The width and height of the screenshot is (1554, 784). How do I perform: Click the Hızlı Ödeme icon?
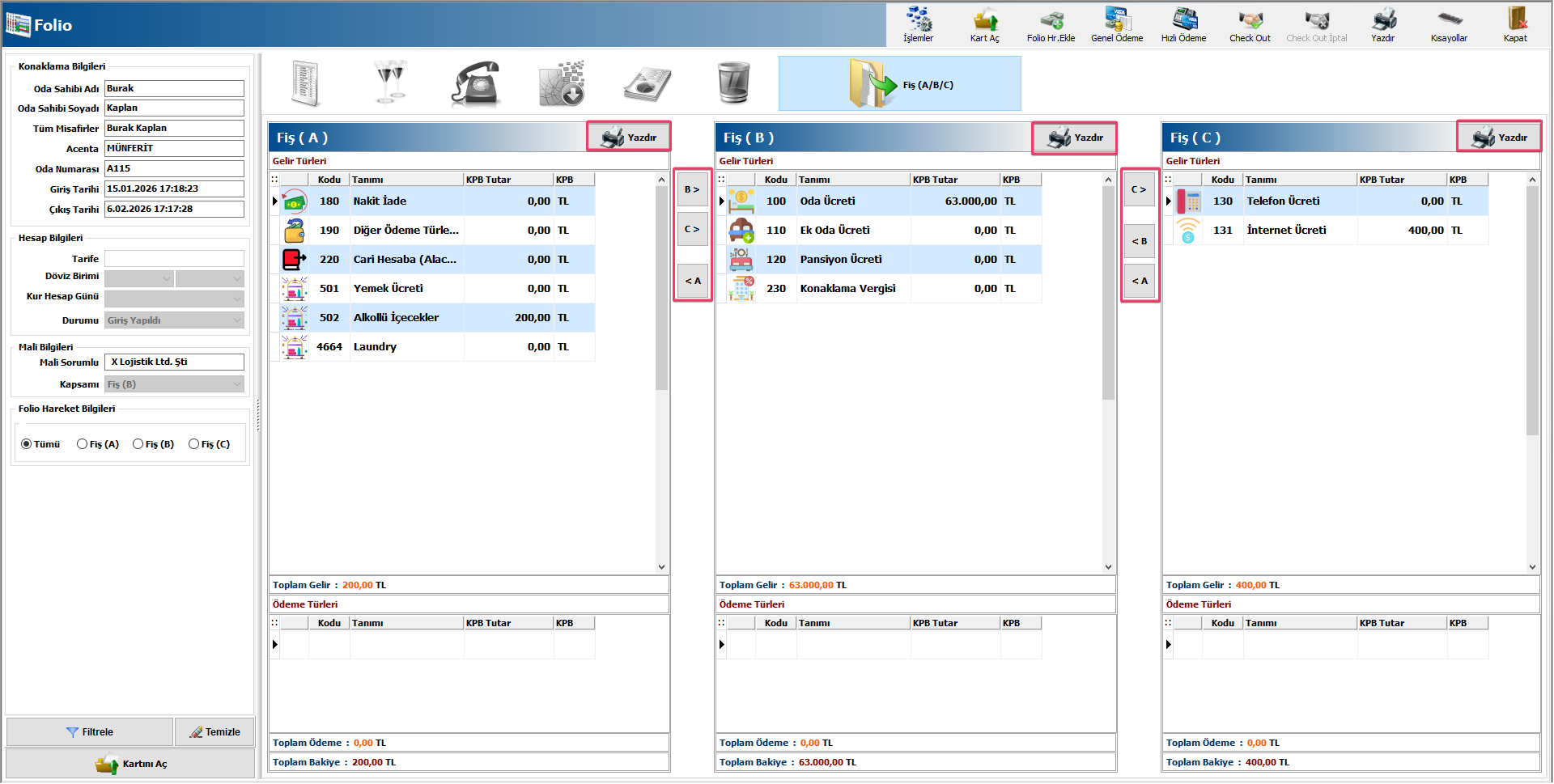(x=1183, y=24)
